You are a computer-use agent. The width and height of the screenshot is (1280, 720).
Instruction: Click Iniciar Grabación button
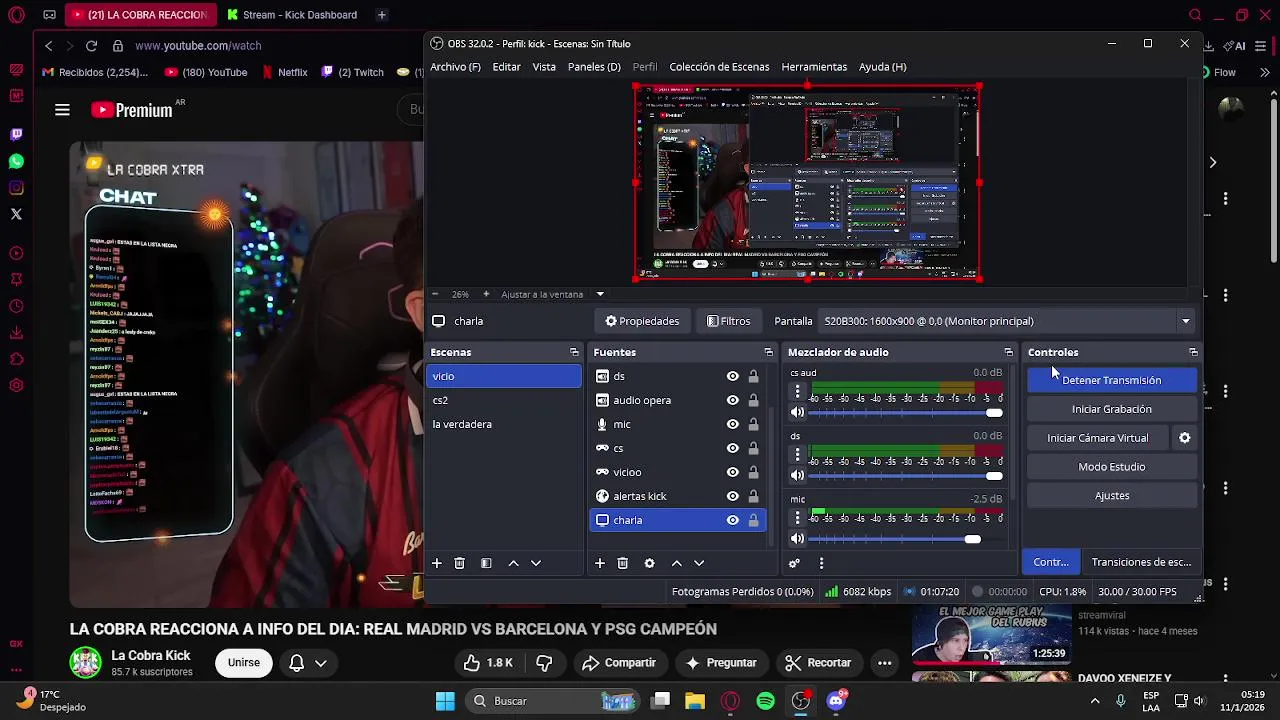click(x=1111, y=409)
